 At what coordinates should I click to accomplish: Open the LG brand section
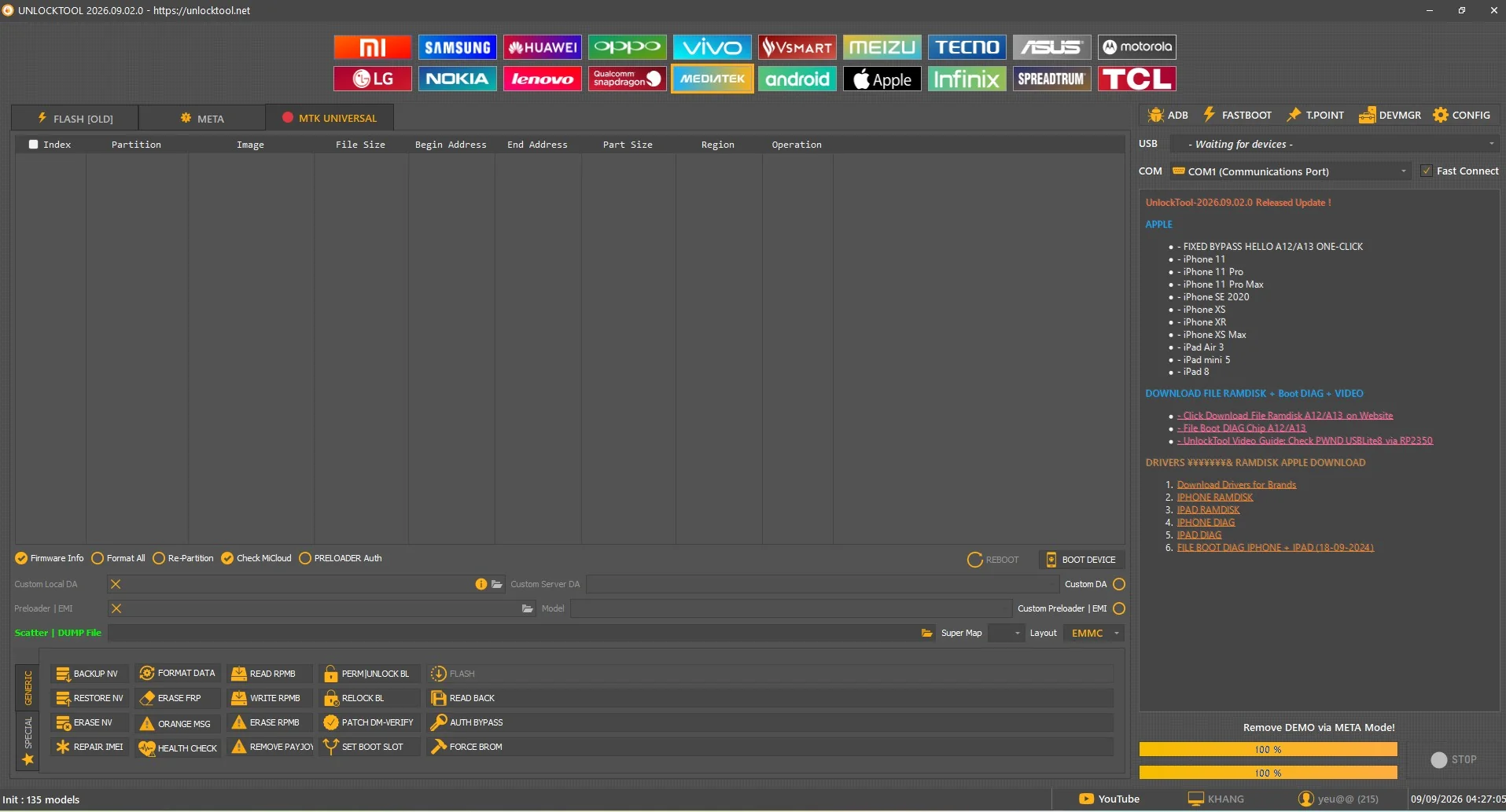point(372,79)
